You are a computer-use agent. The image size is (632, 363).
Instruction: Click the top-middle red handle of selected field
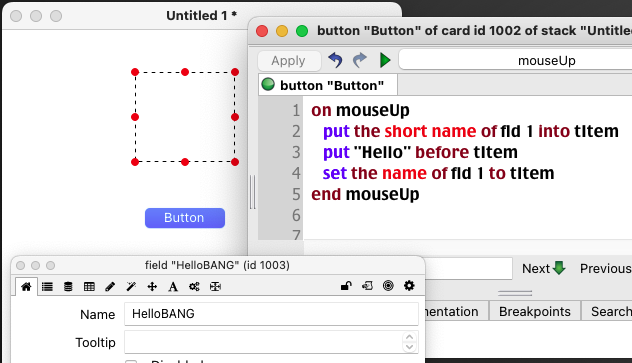click(185, 72)
